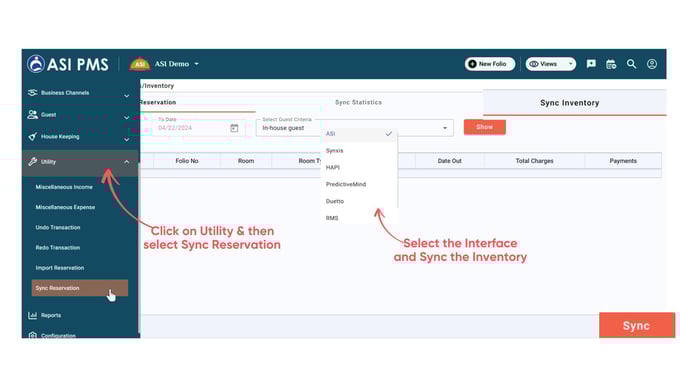
Task: Select RMS interface option
Action: click(359, 218)
